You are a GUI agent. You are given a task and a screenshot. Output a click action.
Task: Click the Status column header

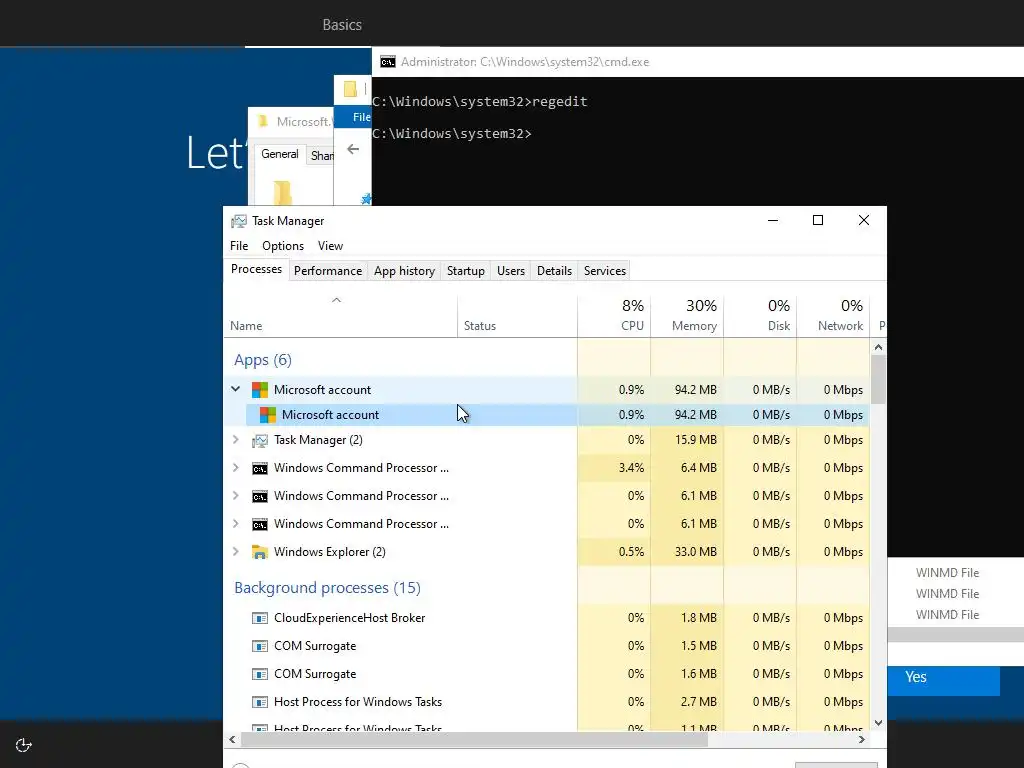click(x=517, y=315)
